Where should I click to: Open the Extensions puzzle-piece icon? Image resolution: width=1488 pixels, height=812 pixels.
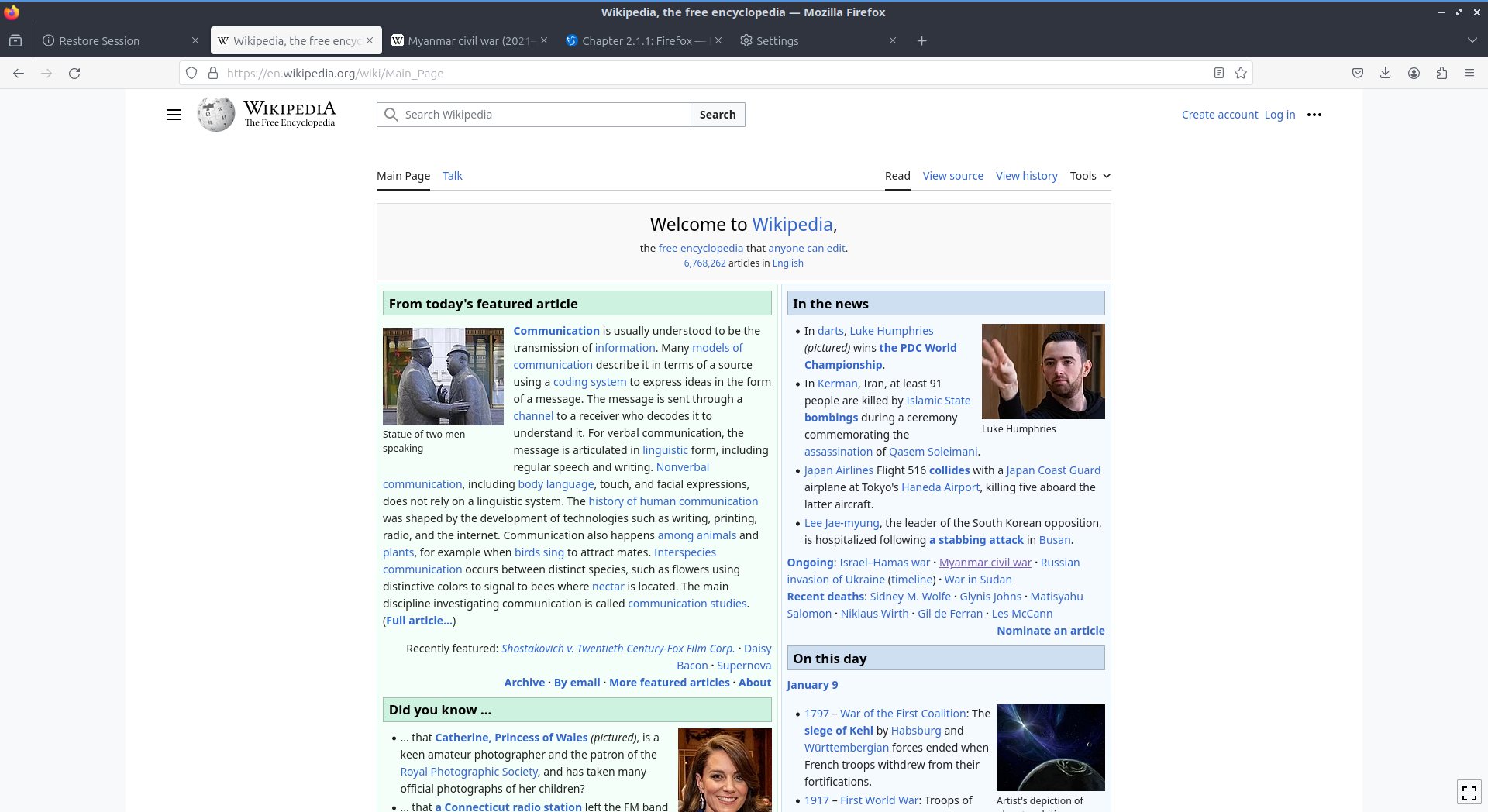[x=1441, y=74]
